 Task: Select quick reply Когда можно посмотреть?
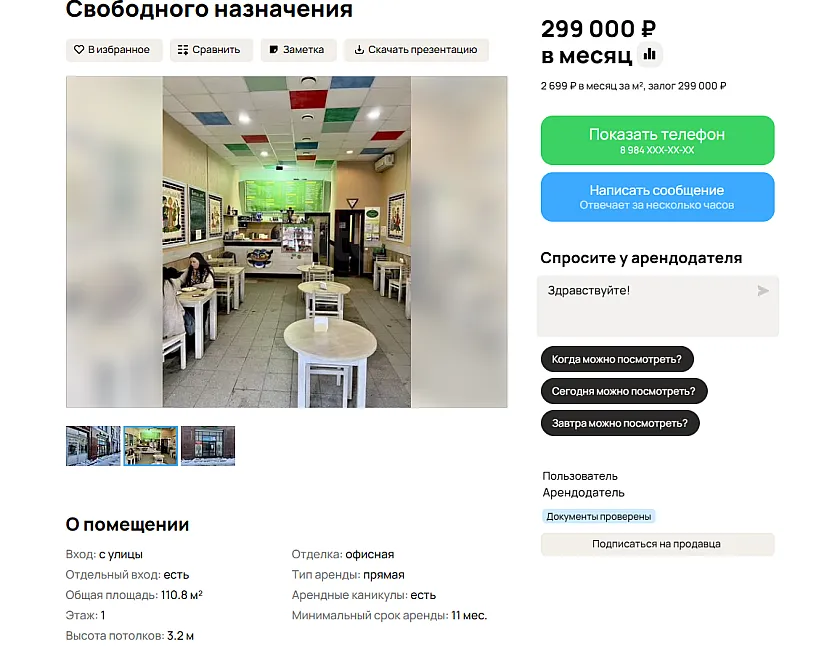(617, 359)
